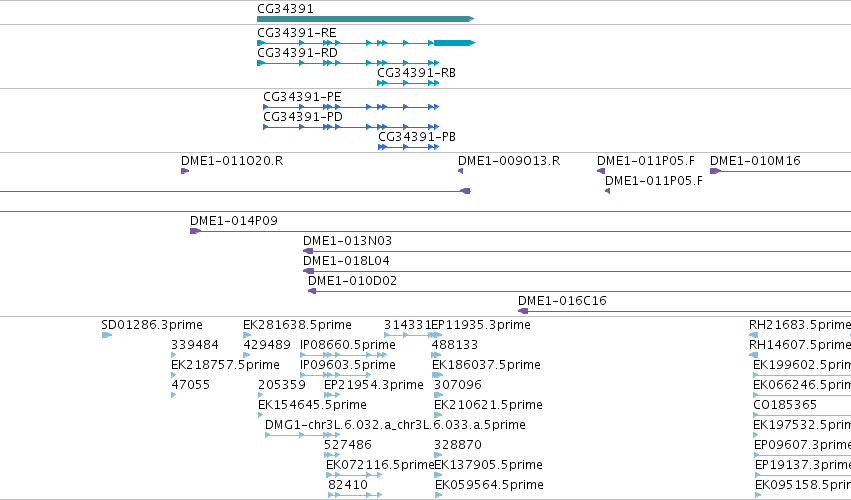Image resolution: width=851 pixels, height=500 pixels.
Task: Click the EK095158.5prime EST label
Action: 803,486
